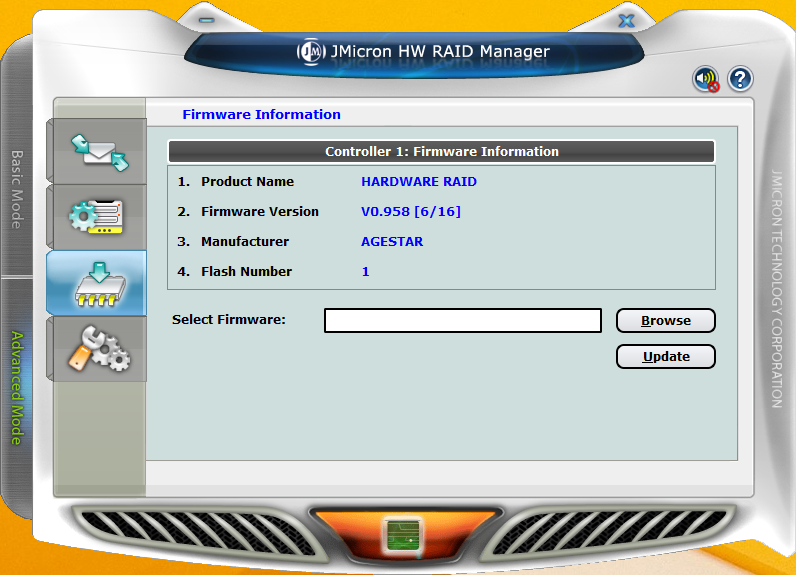
Task: Select firmware version V0.958 [6/16] text
Action: click(x=411, y=212)
